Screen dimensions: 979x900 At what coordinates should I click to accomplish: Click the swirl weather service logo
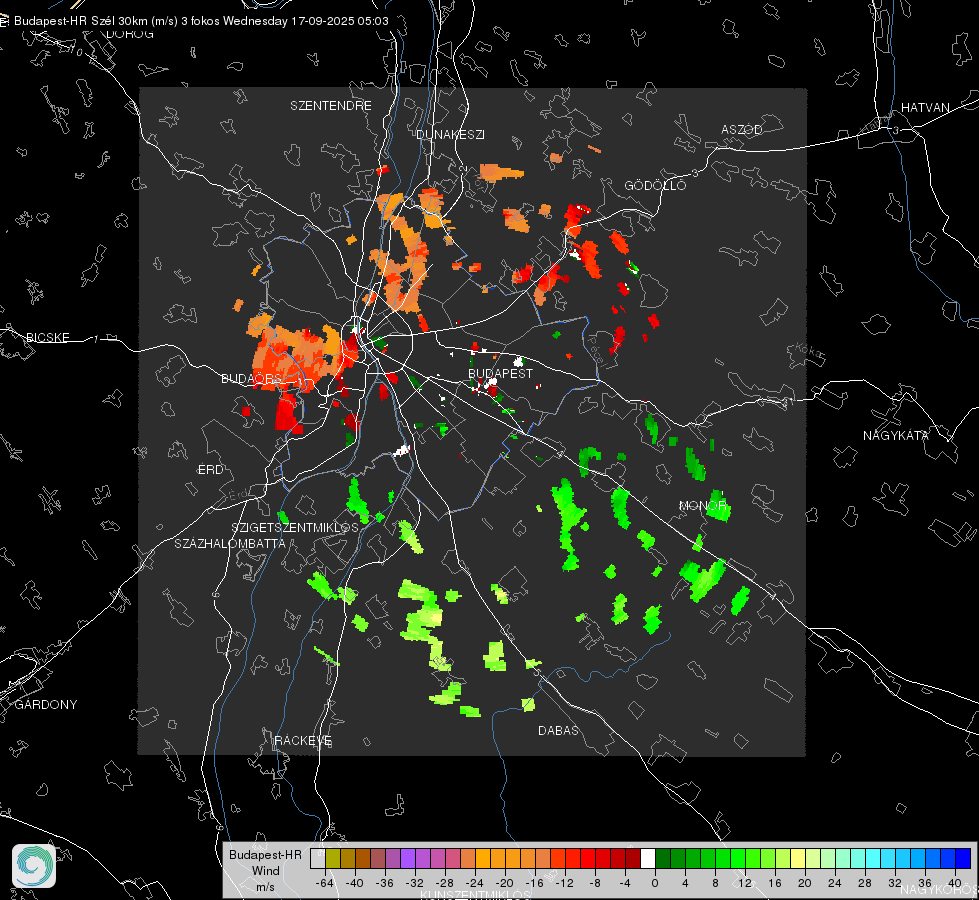[x=34, y=866]
